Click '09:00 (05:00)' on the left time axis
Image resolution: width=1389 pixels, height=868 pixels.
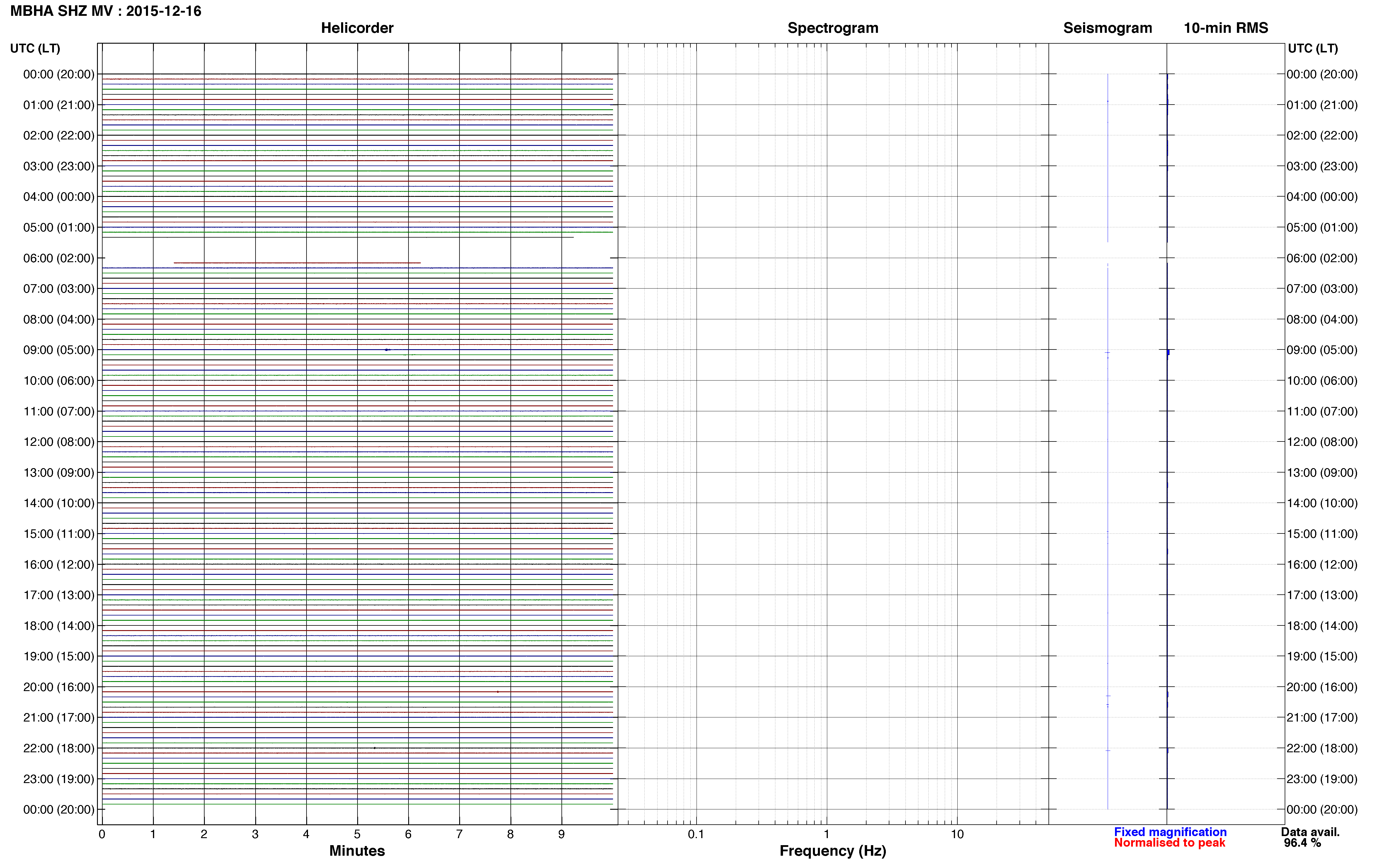tap(59, 350)
